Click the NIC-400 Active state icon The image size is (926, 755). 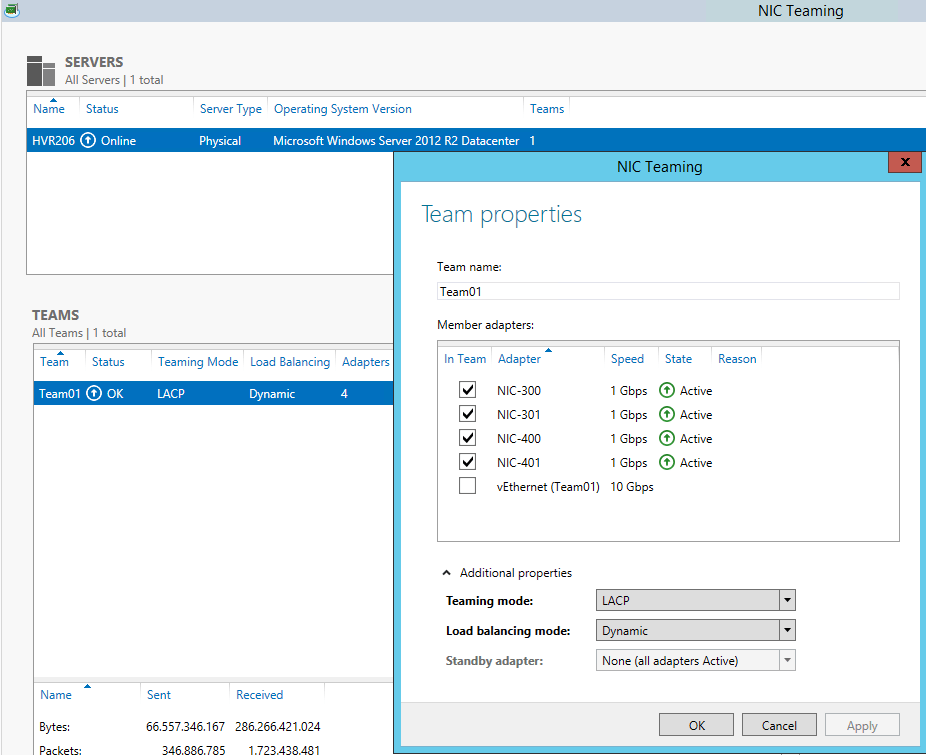click(x=667, y=438)
